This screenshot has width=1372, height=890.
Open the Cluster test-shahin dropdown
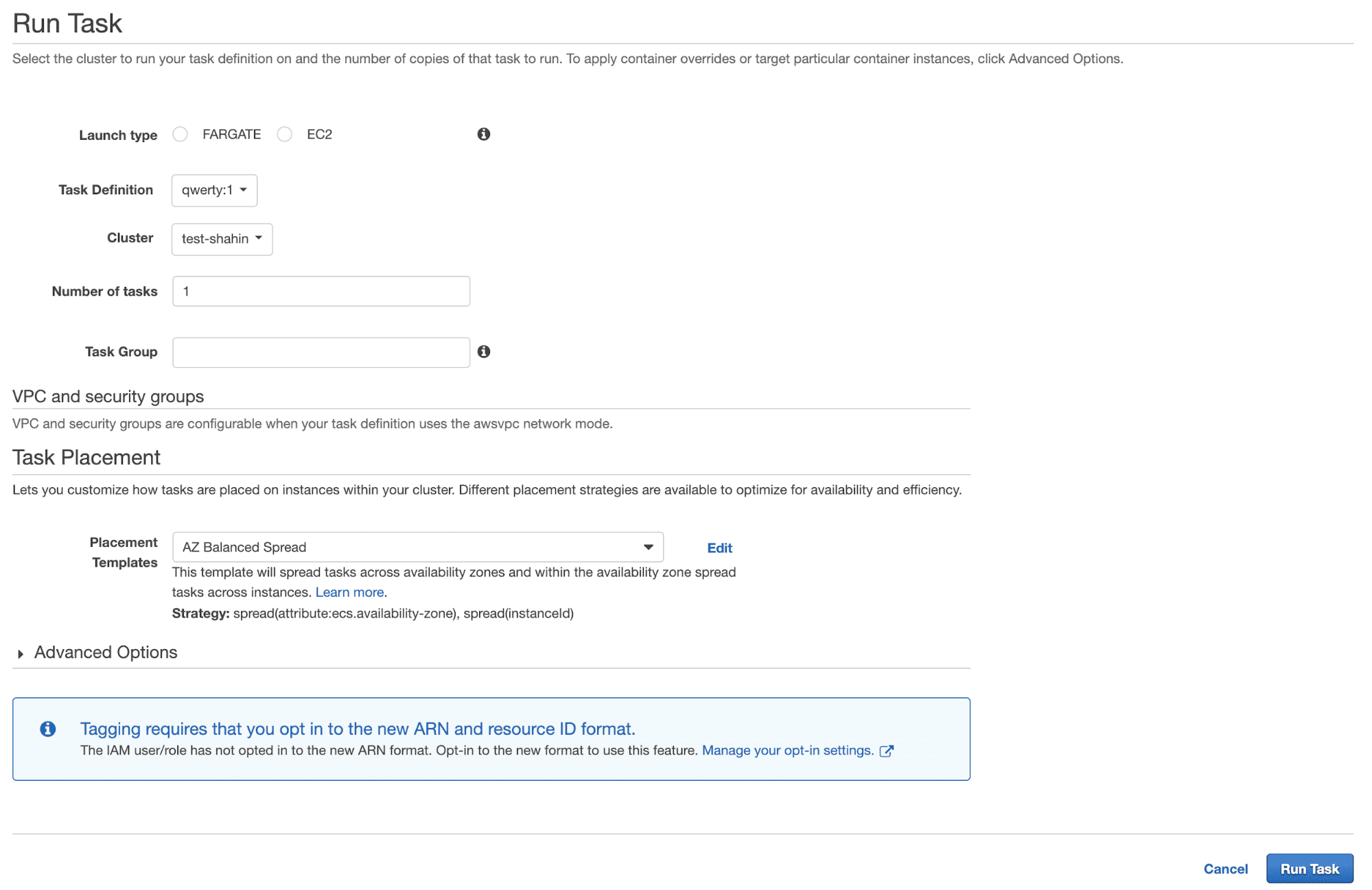tap(221, 239)
